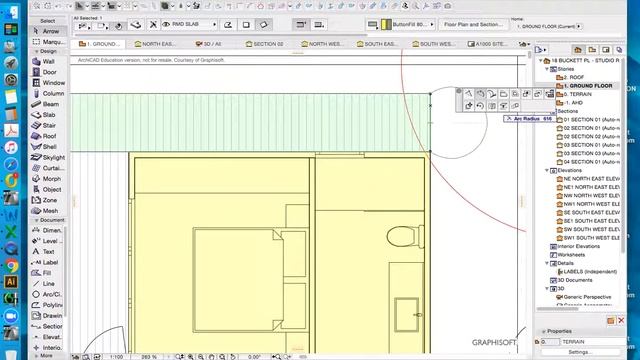The height and width of the screenshot is (360, 640).
Task: Open the RMD SLAB layer dropdown
Action: pyautogui.click(x=214, y=24)
